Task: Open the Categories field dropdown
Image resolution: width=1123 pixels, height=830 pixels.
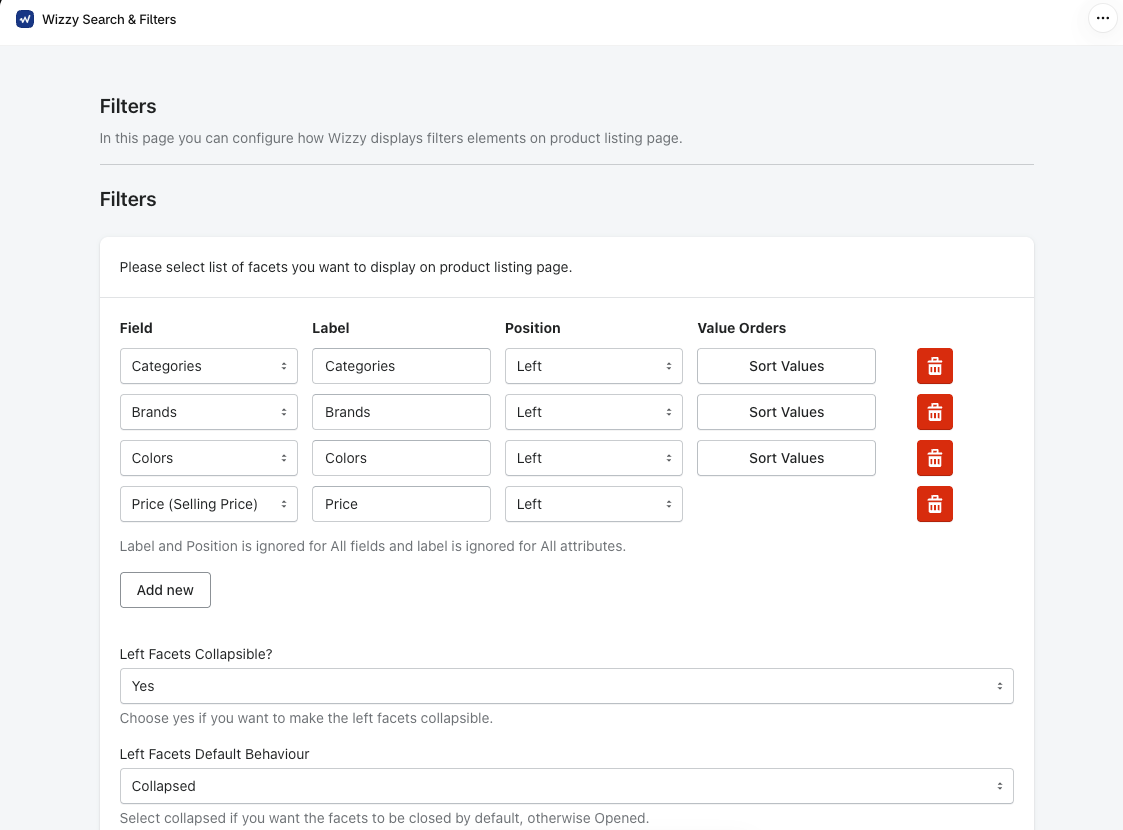Action: [208, 366]
